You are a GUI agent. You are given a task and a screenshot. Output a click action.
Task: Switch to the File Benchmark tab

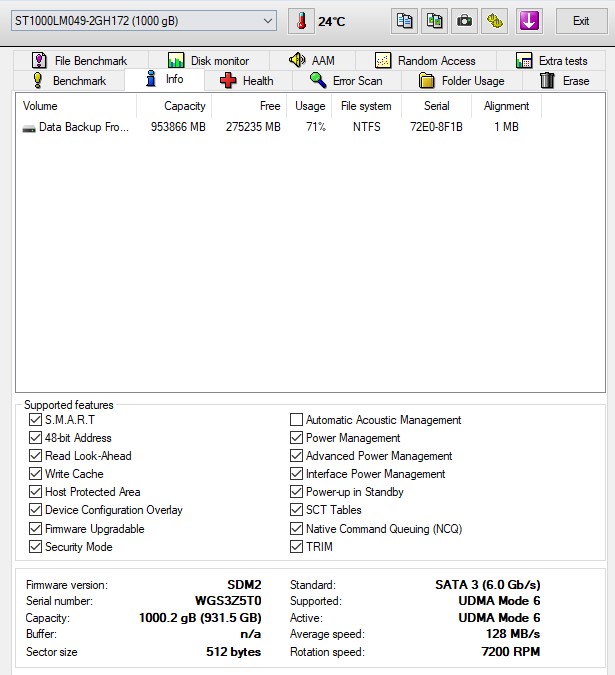[x=80, y=60]
